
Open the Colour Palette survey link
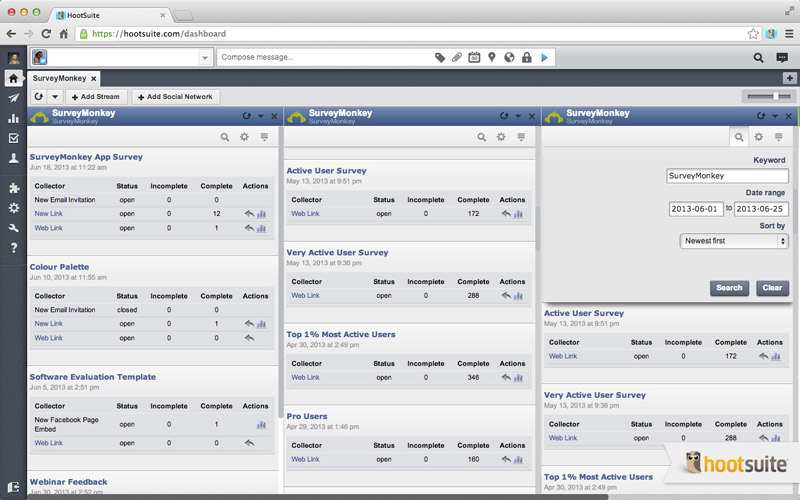(x=59, y=267)
